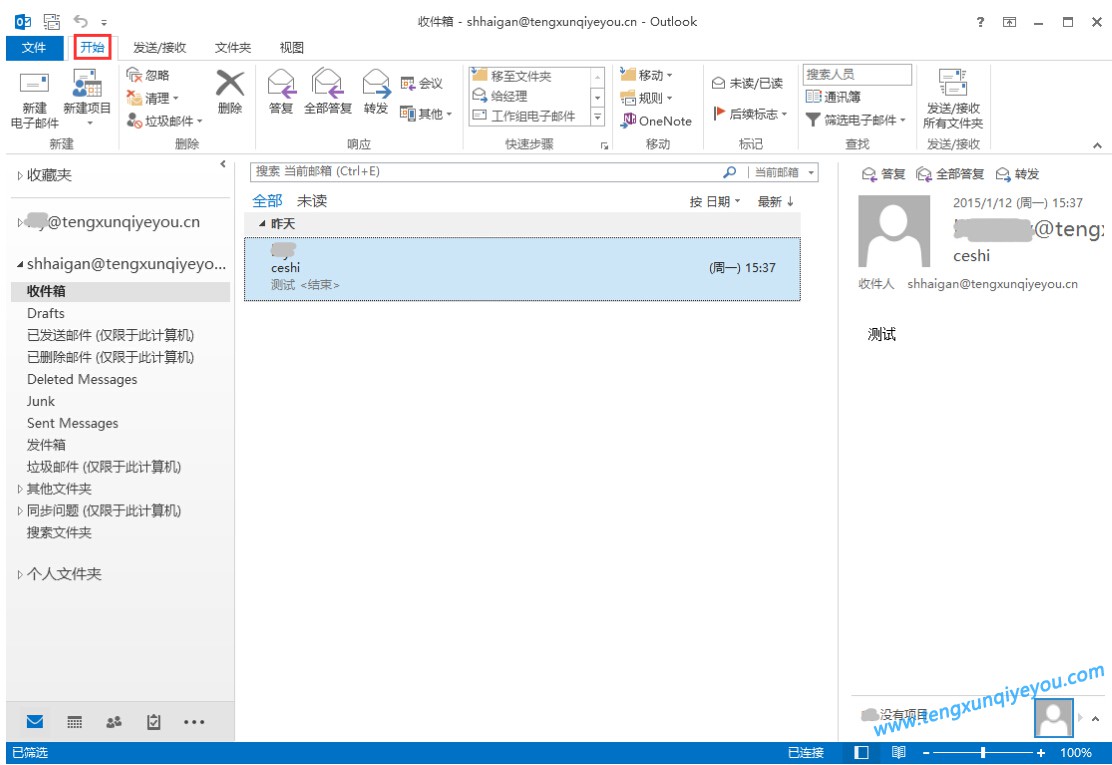
Task: Expand Other Folders (其他文件夹)
Action: click(20, 488)
